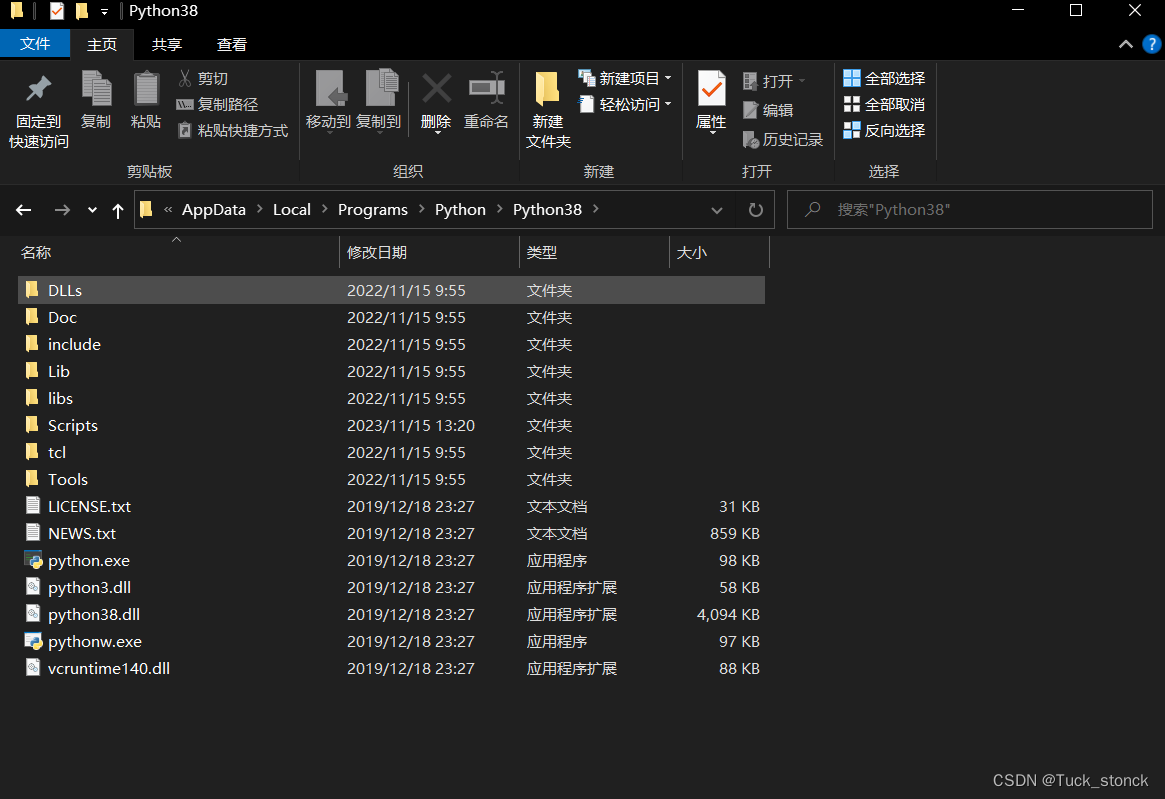1165x799 pixels.
Task: Go up one folder level arrow
Action: click(117, 210)
